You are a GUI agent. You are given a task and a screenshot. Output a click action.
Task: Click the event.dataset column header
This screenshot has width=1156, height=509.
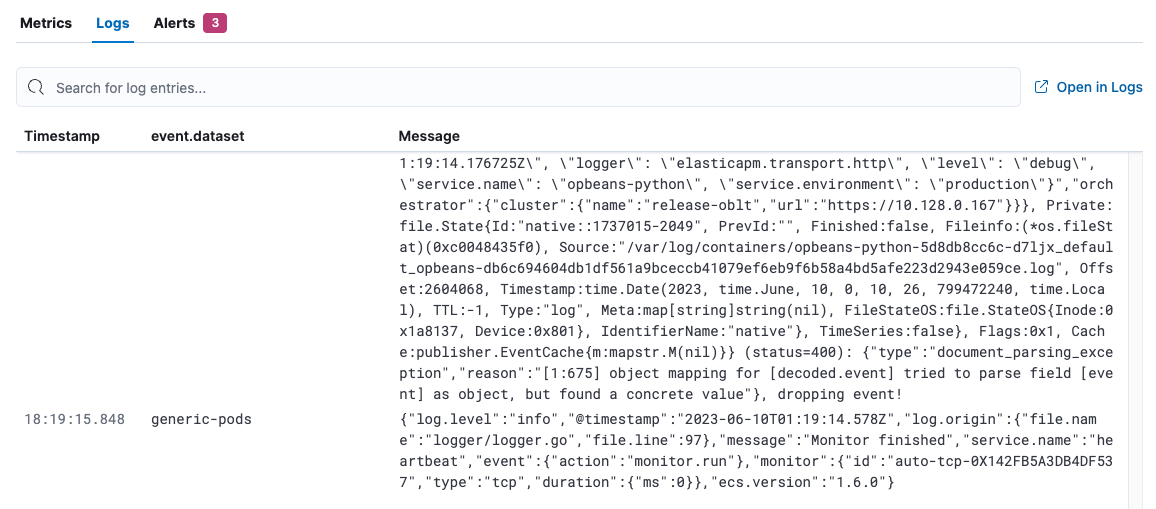[197, 136]
